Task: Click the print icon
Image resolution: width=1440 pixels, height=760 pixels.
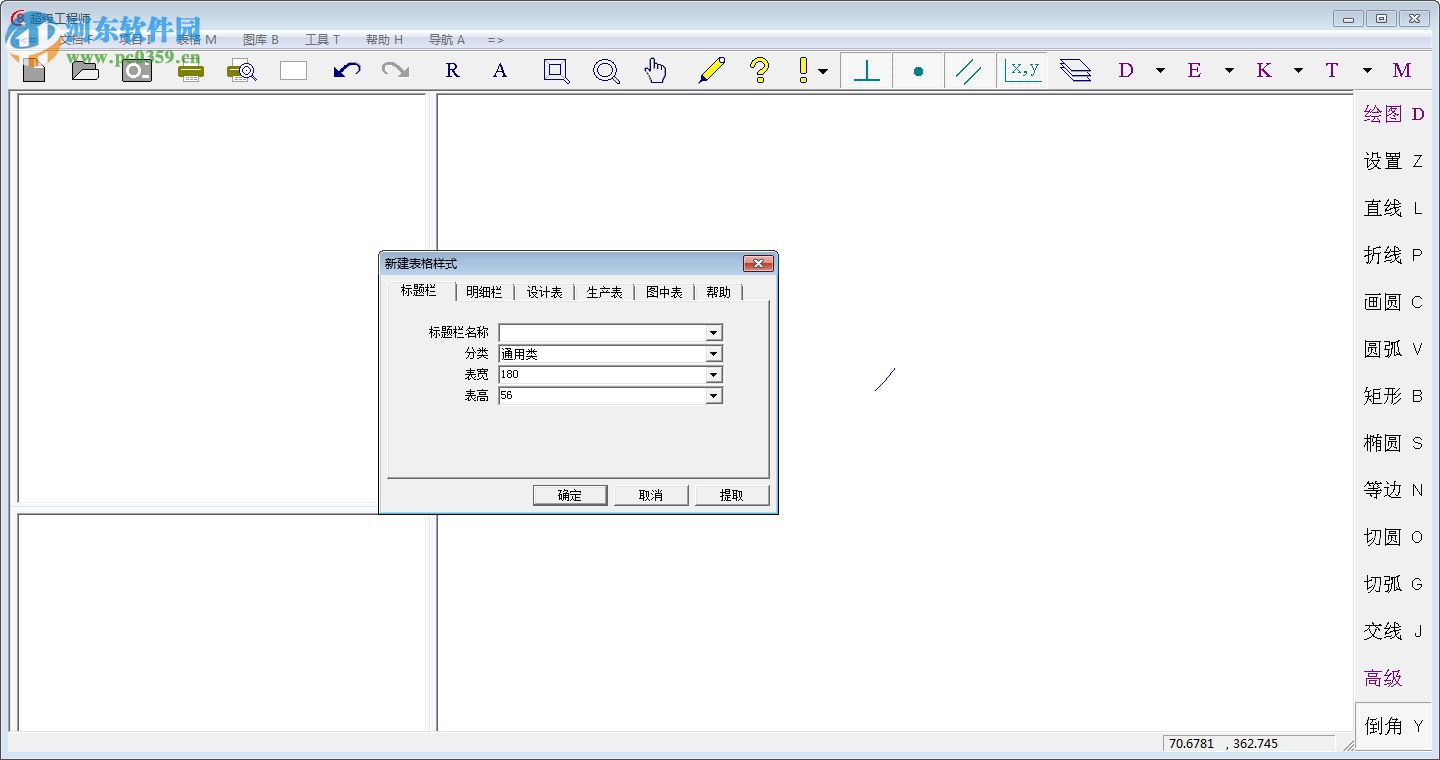Action: click(190, 71)
